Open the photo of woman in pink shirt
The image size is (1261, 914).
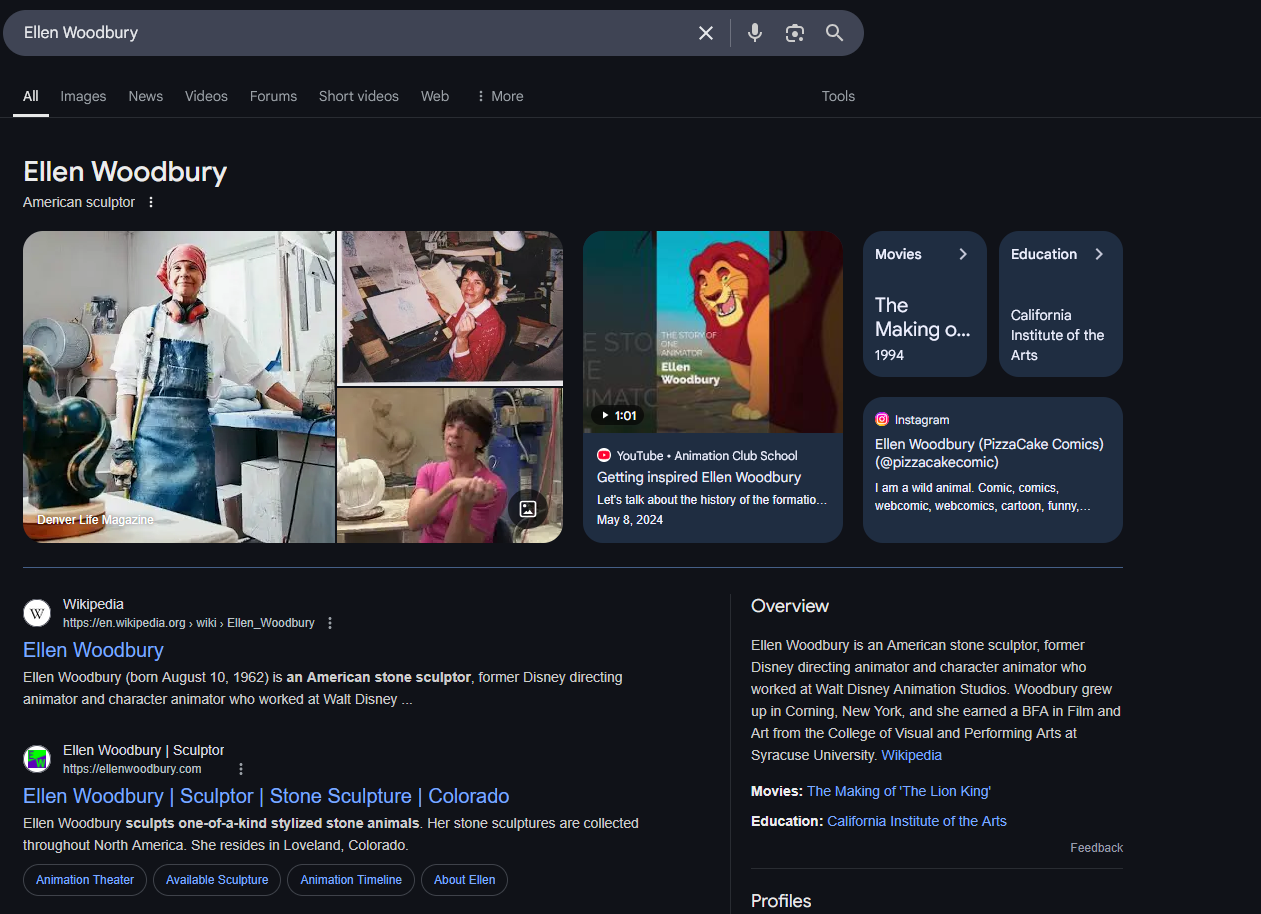450,466
